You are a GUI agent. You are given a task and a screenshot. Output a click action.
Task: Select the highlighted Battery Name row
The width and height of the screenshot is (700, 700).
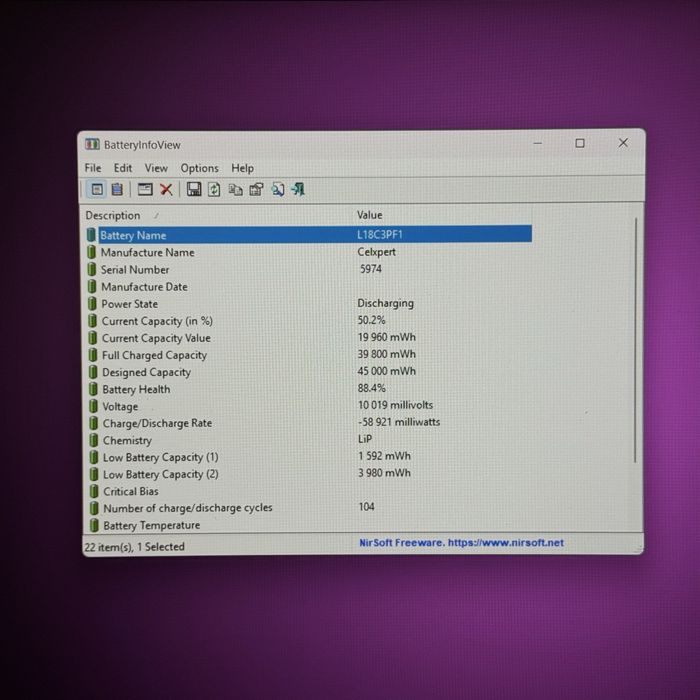coord(309,234)
